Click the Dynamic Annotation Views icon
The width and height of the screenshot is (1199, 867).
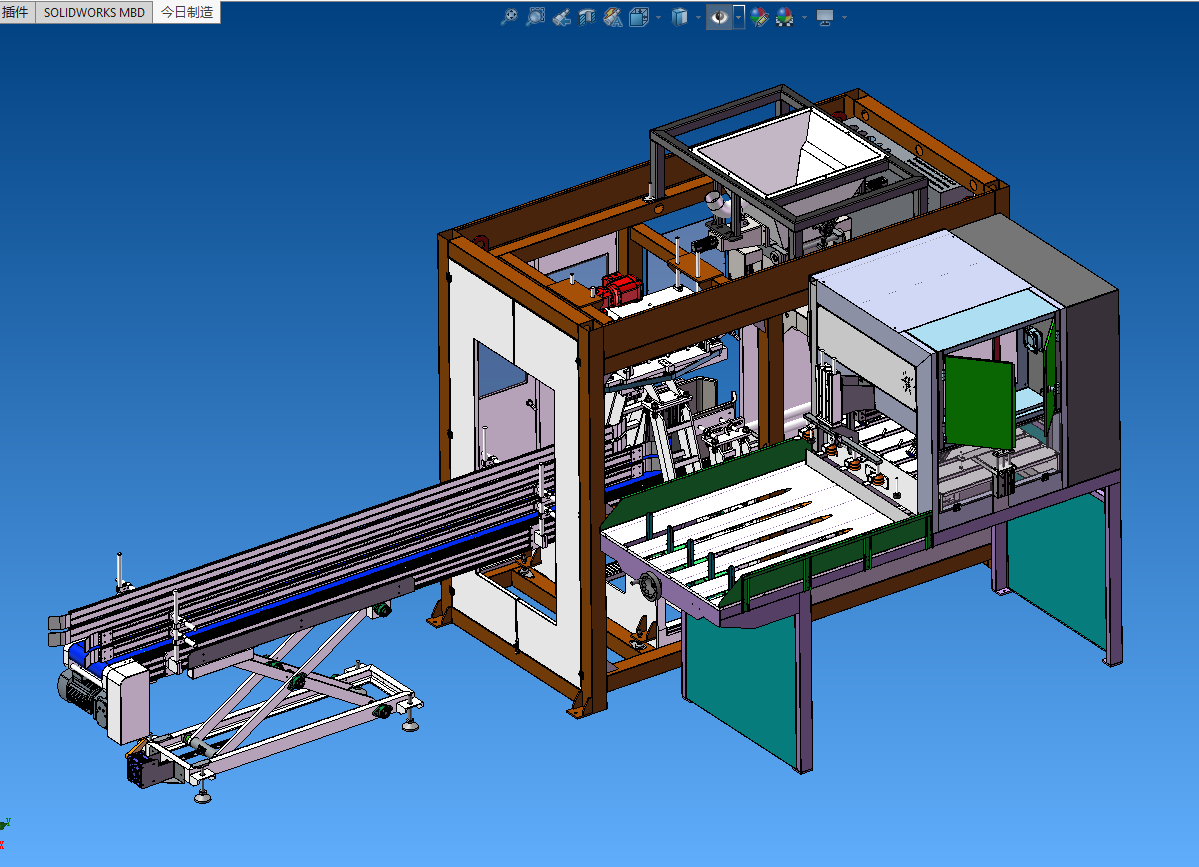tap(613, 17)
